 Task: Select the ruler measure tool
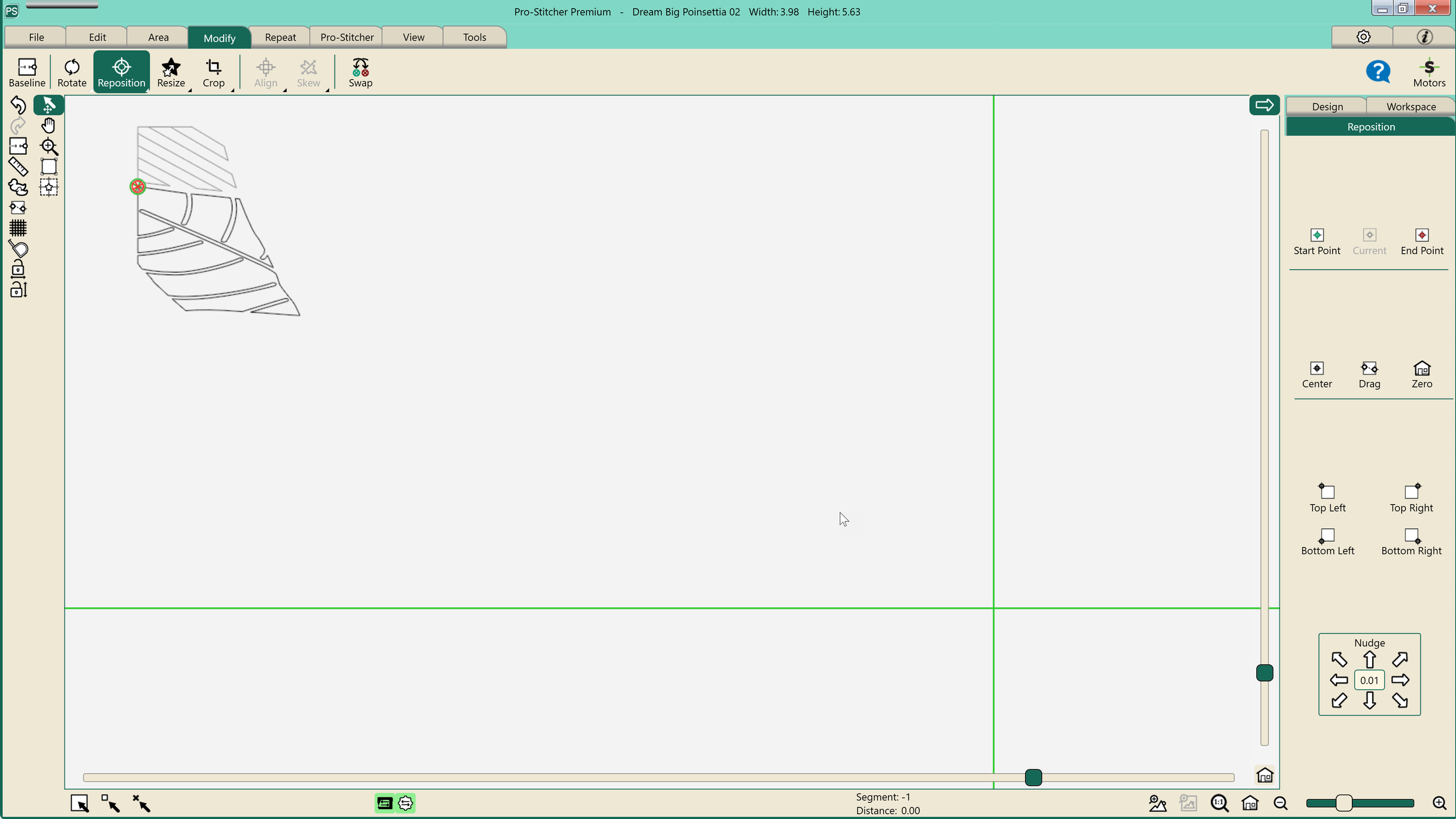click(x=18, y=167)
